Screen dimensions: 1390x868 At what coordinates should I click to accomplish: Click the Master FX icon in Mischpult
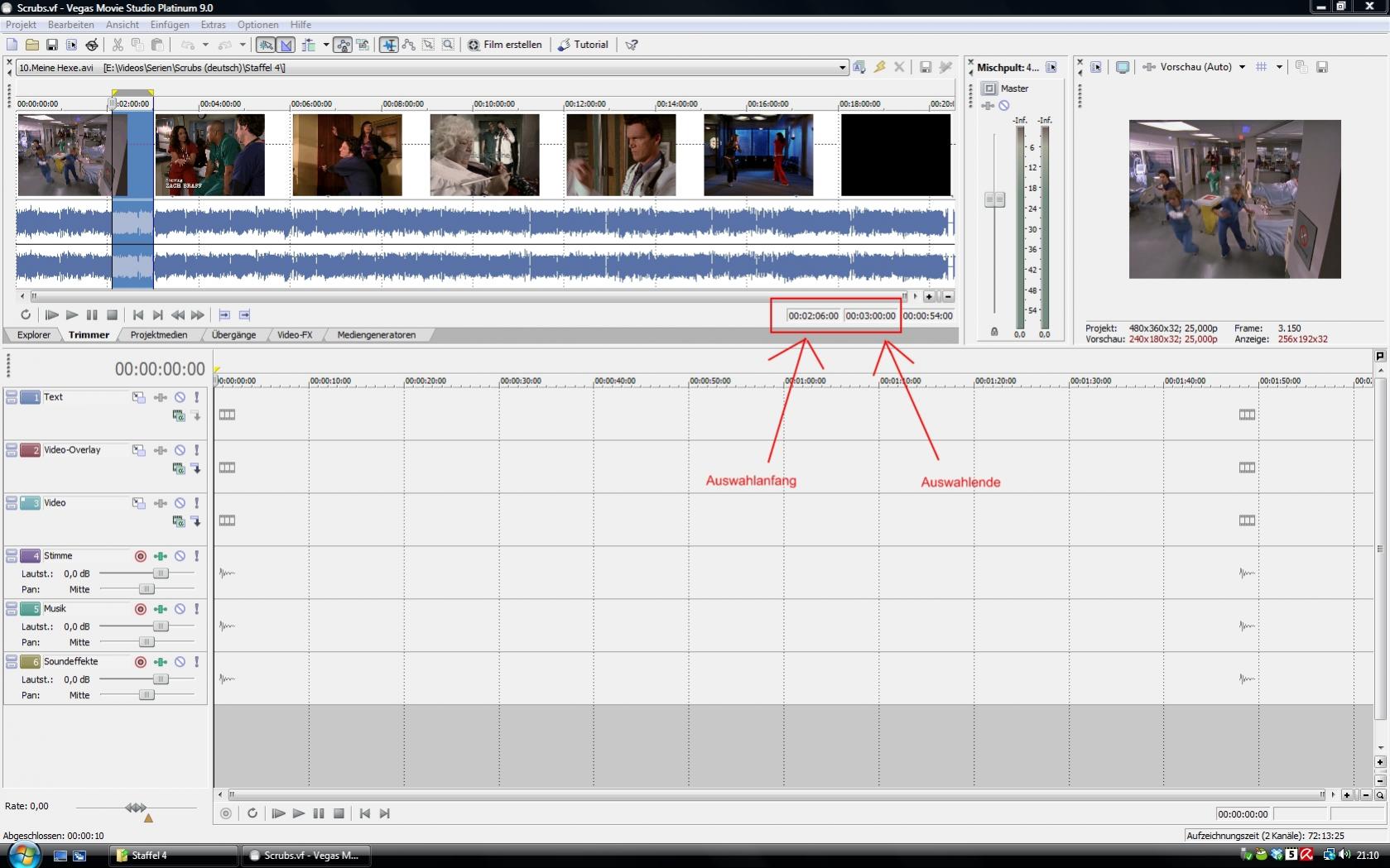pos(988,105)
